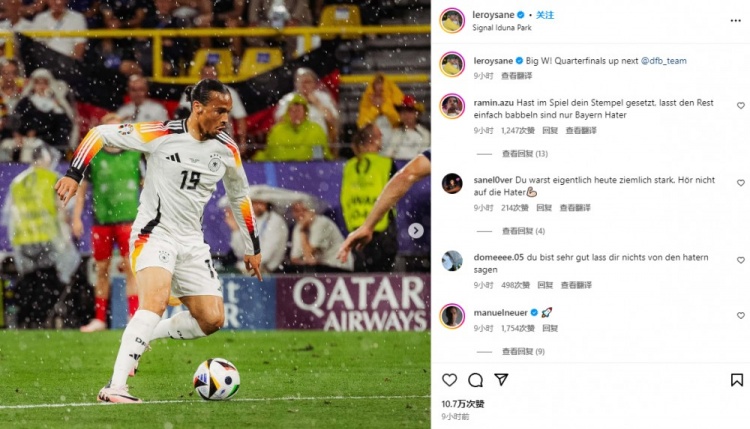Screen dimensions: 750x429
Task: Expand 13 replies under ramin.azu comment
Action: tap(525, 154)
